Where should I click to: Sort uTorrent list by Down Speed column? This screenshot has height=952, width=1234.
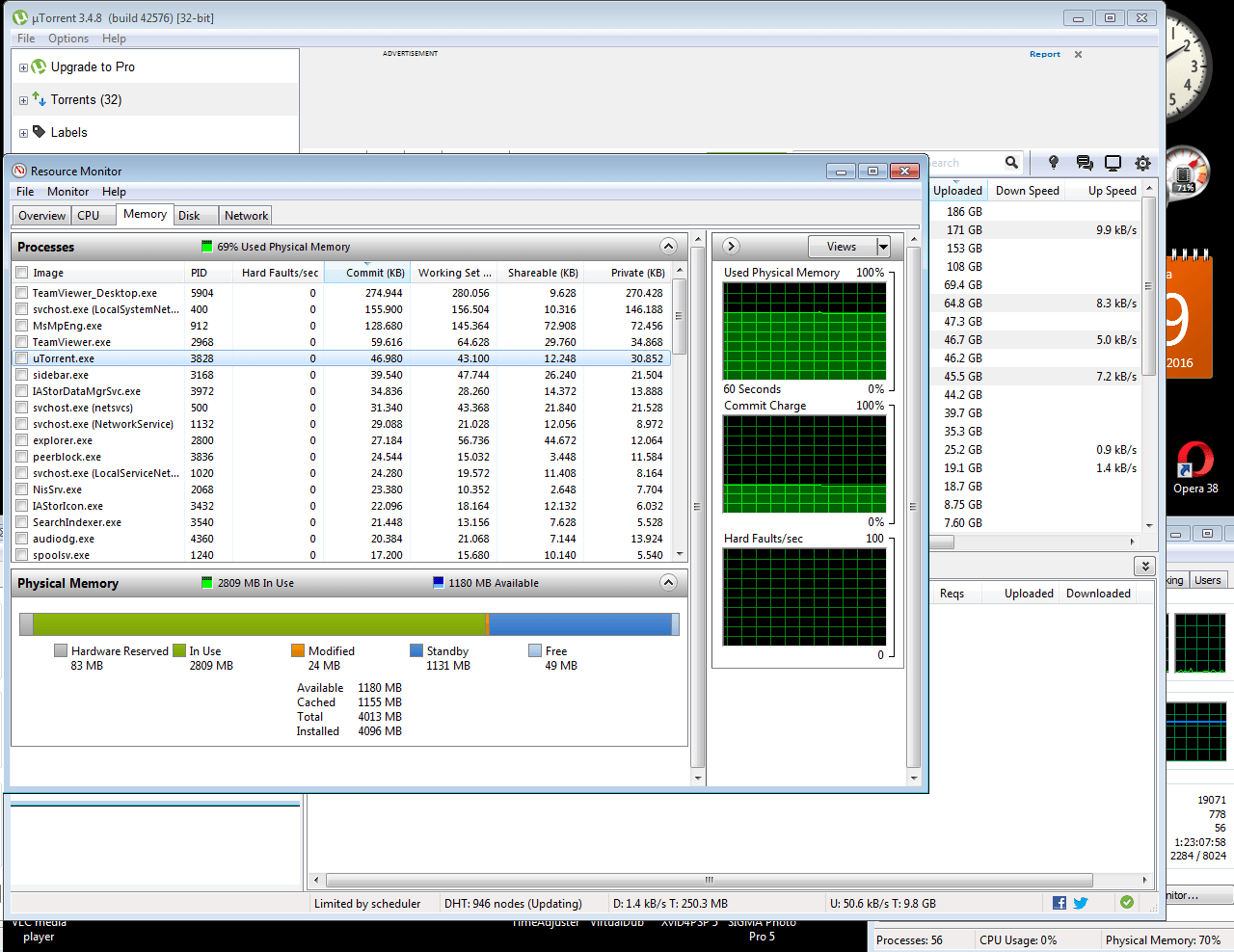1027,191
